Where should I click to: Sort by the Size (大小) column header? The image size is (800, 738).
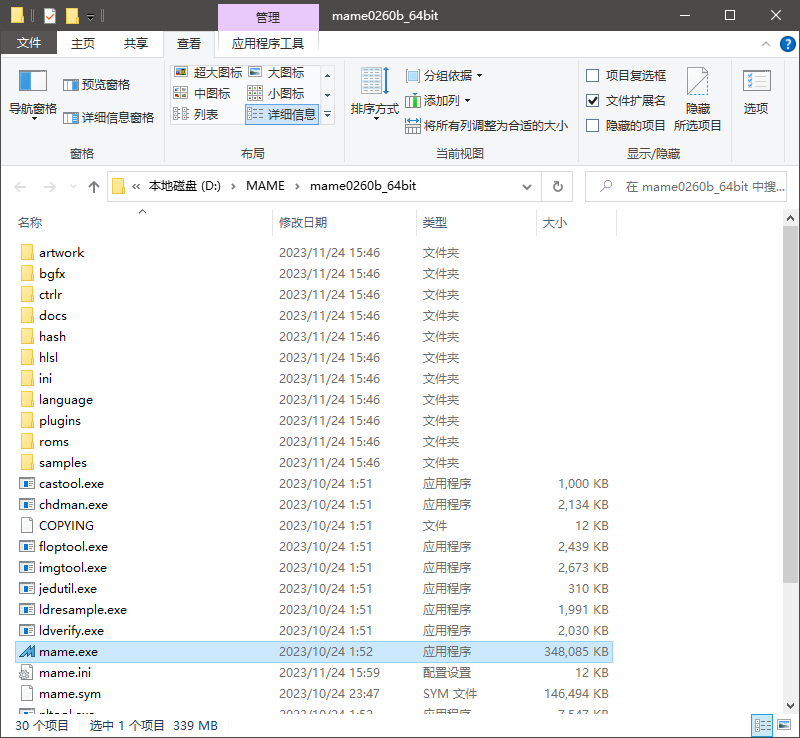pyautogui.click(x=555, y=223)
